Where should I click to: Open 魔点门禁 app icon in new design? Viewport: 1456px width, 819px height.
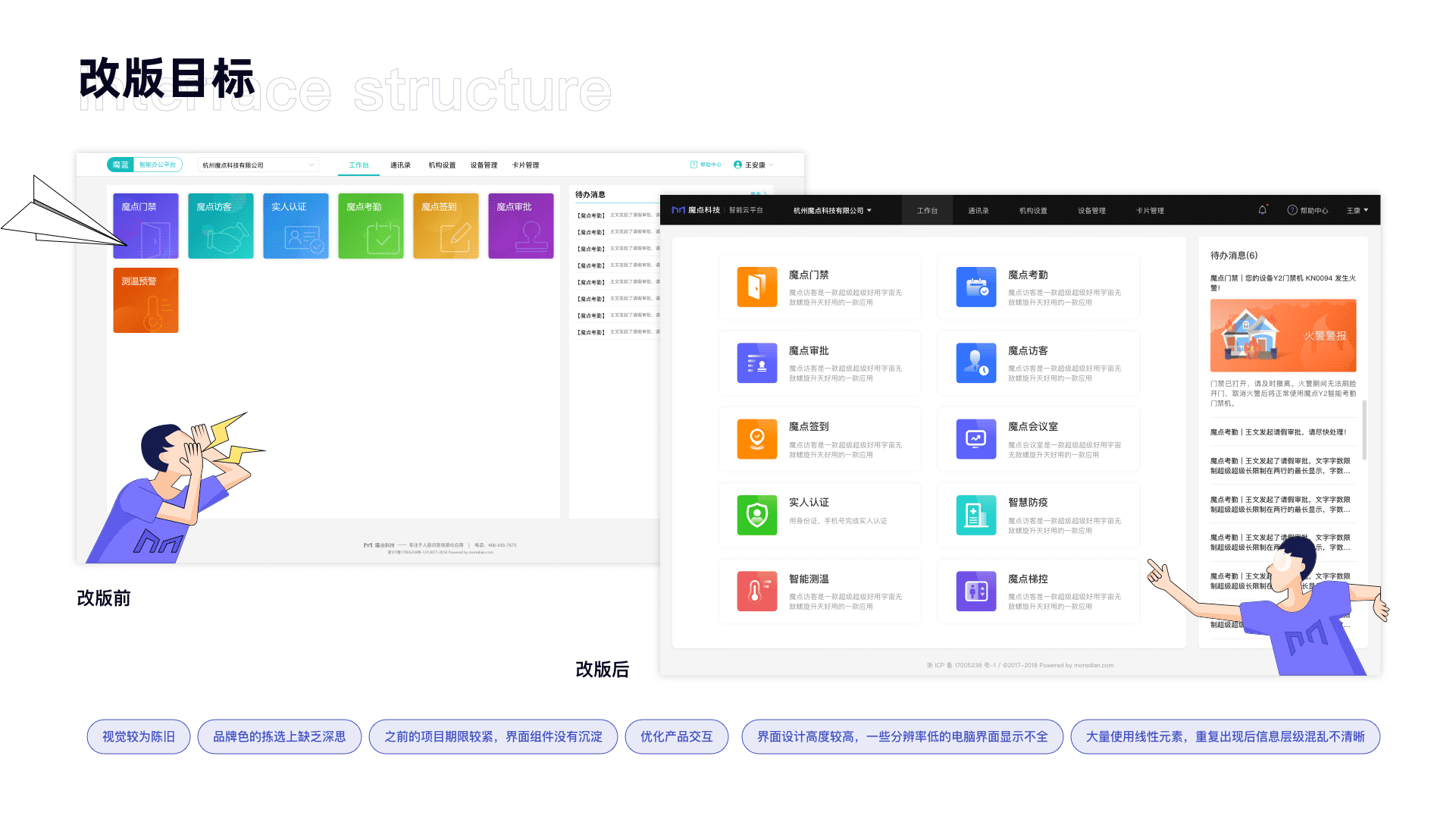pos(756,287)
